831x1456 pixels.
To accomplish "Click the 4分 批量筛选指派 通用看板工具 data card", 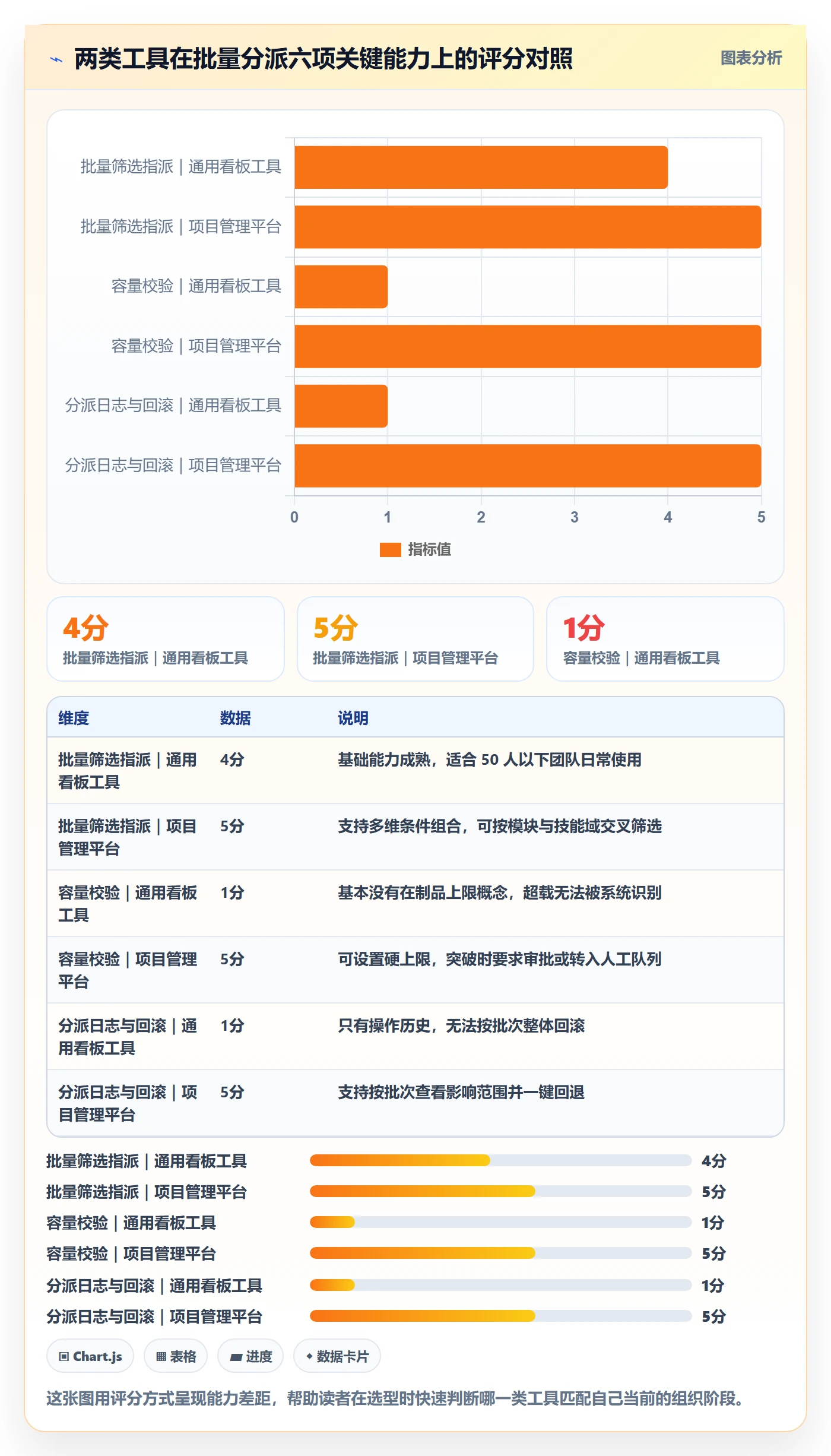I will (166, 639).
